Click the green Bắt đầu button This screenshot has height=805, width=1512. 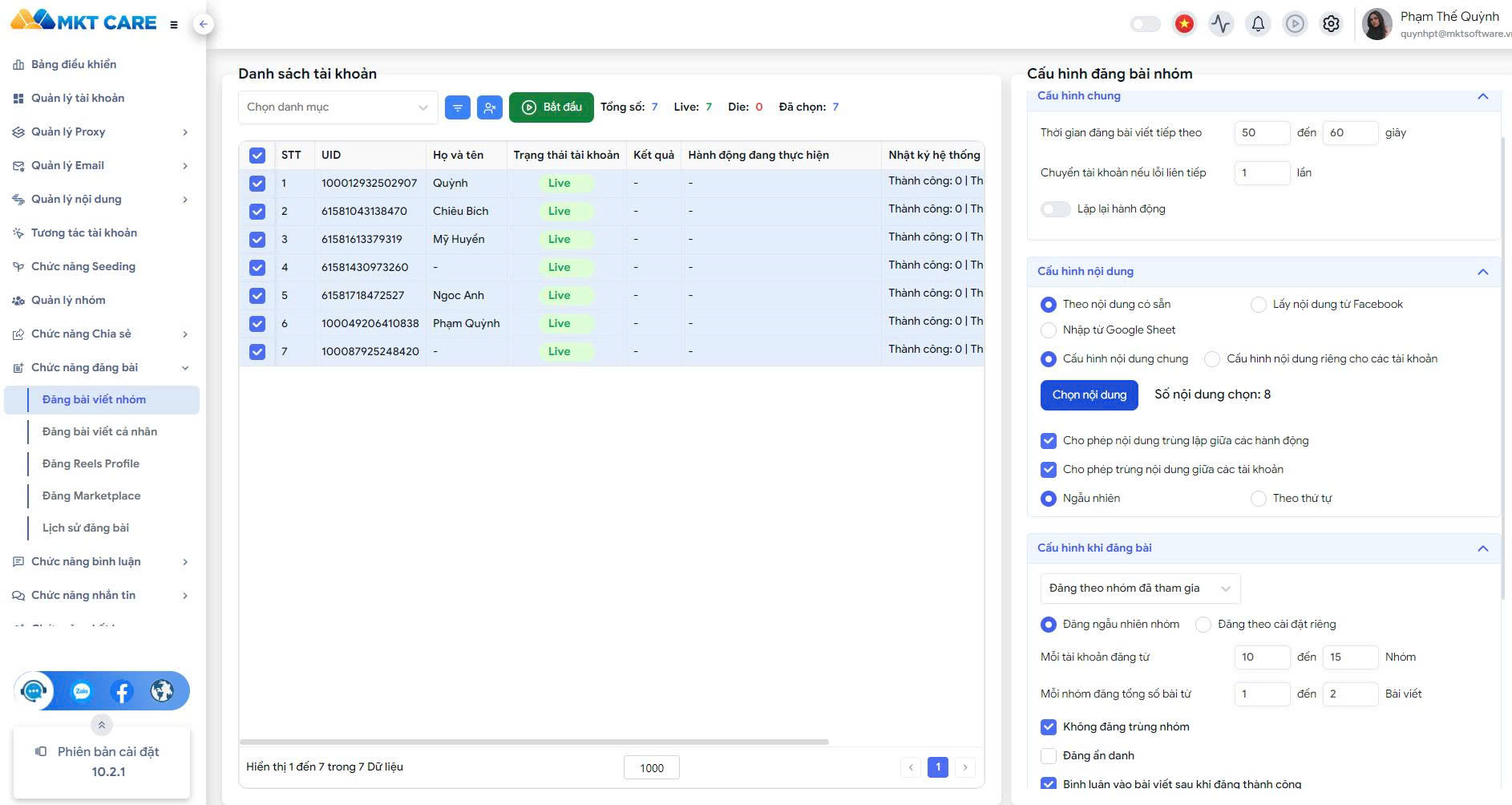click(x=552, y=107)
